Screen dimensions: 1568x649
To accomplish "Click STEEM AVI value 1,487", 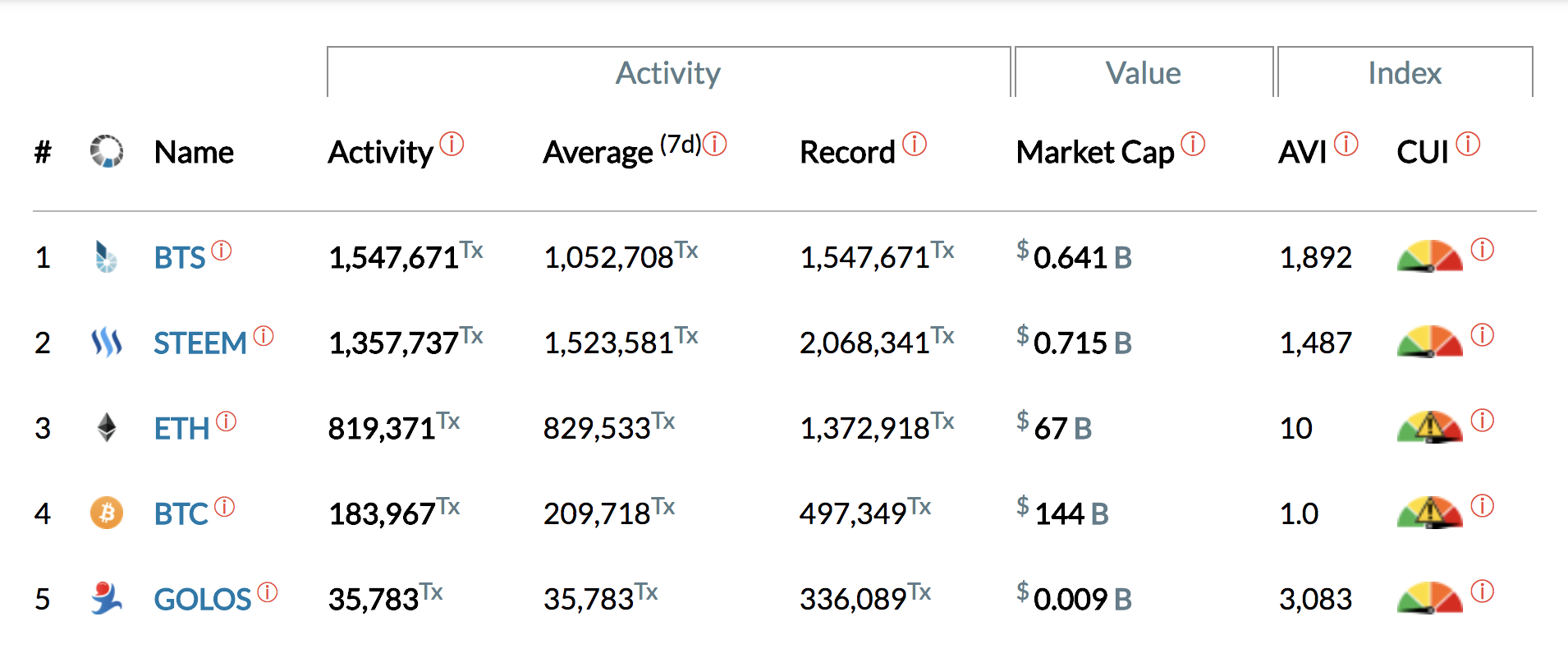I will tap(1316, 343).
